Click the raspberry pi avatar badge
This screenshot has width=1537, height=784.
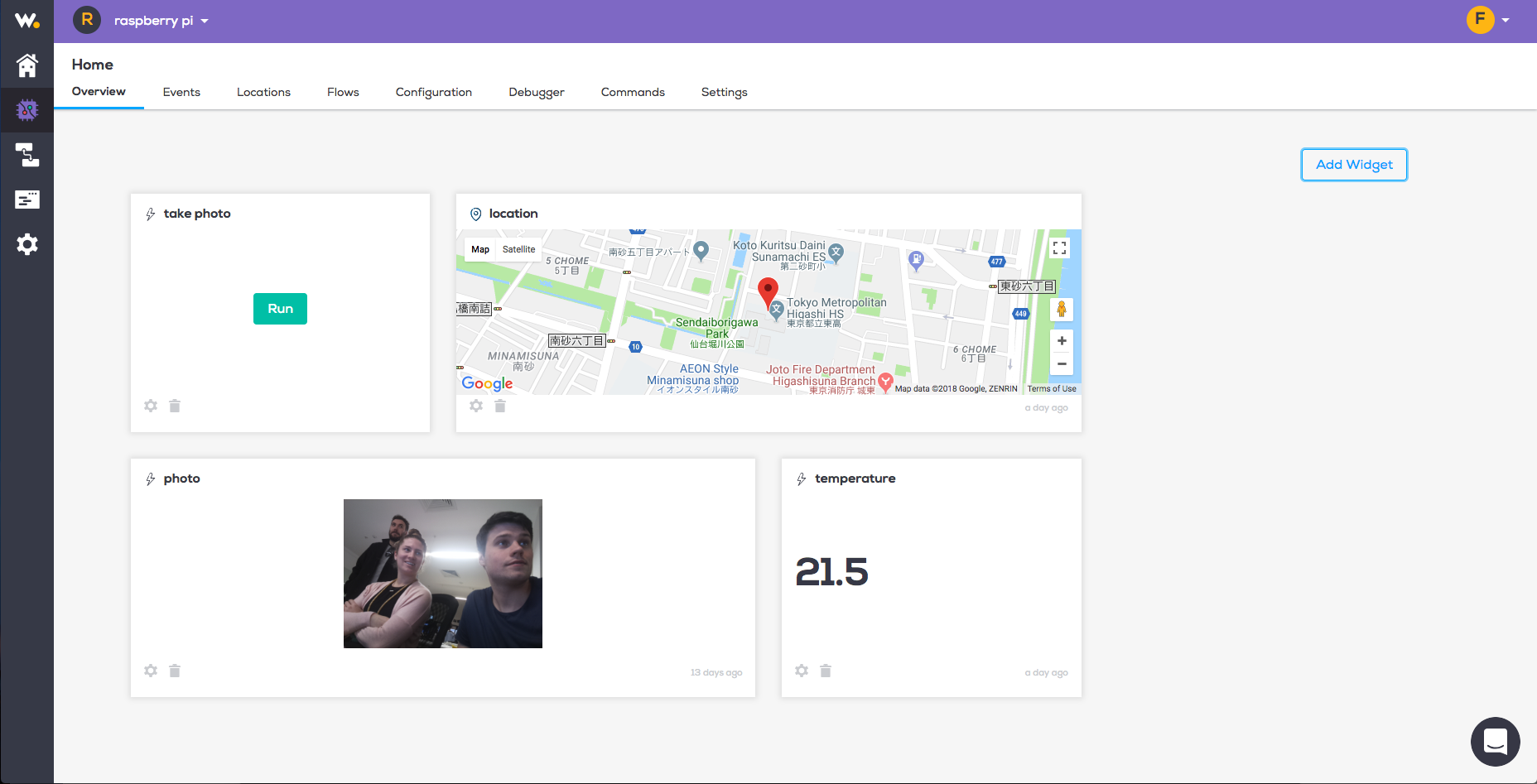coord(87,20)
